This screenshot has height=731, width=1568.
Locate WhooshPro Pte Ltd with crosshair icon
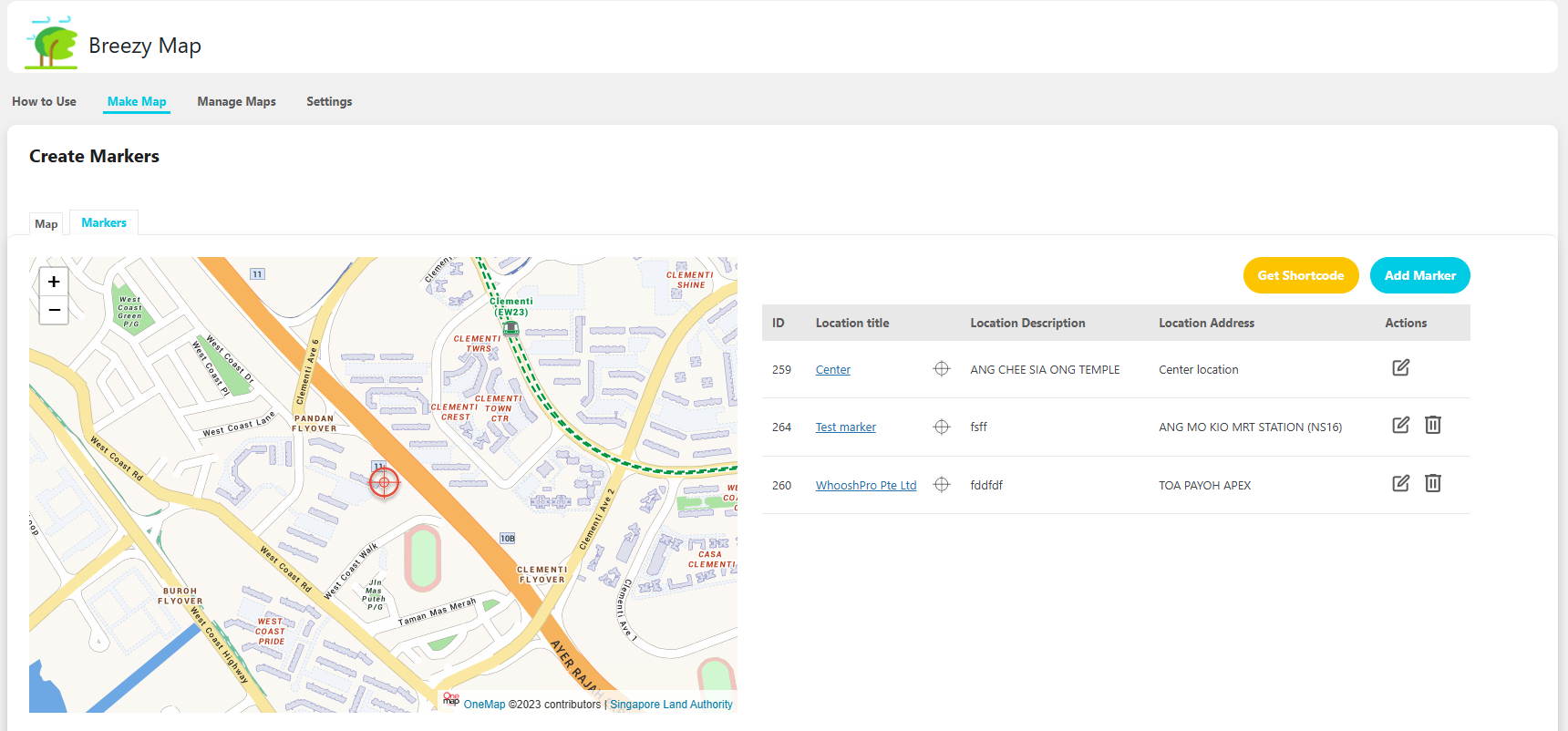[x=942, y=485]
